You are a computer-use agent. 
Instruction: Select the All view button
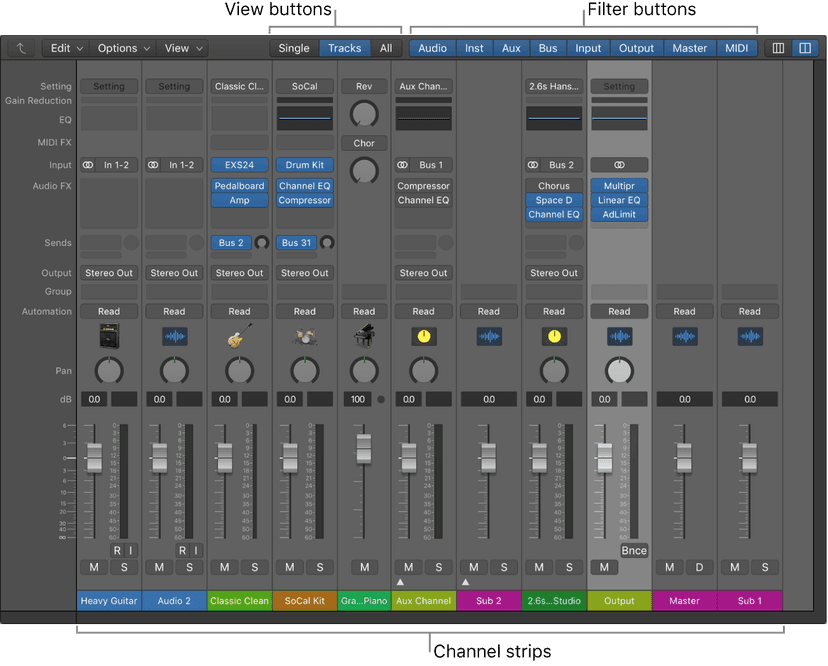[386, 48]
